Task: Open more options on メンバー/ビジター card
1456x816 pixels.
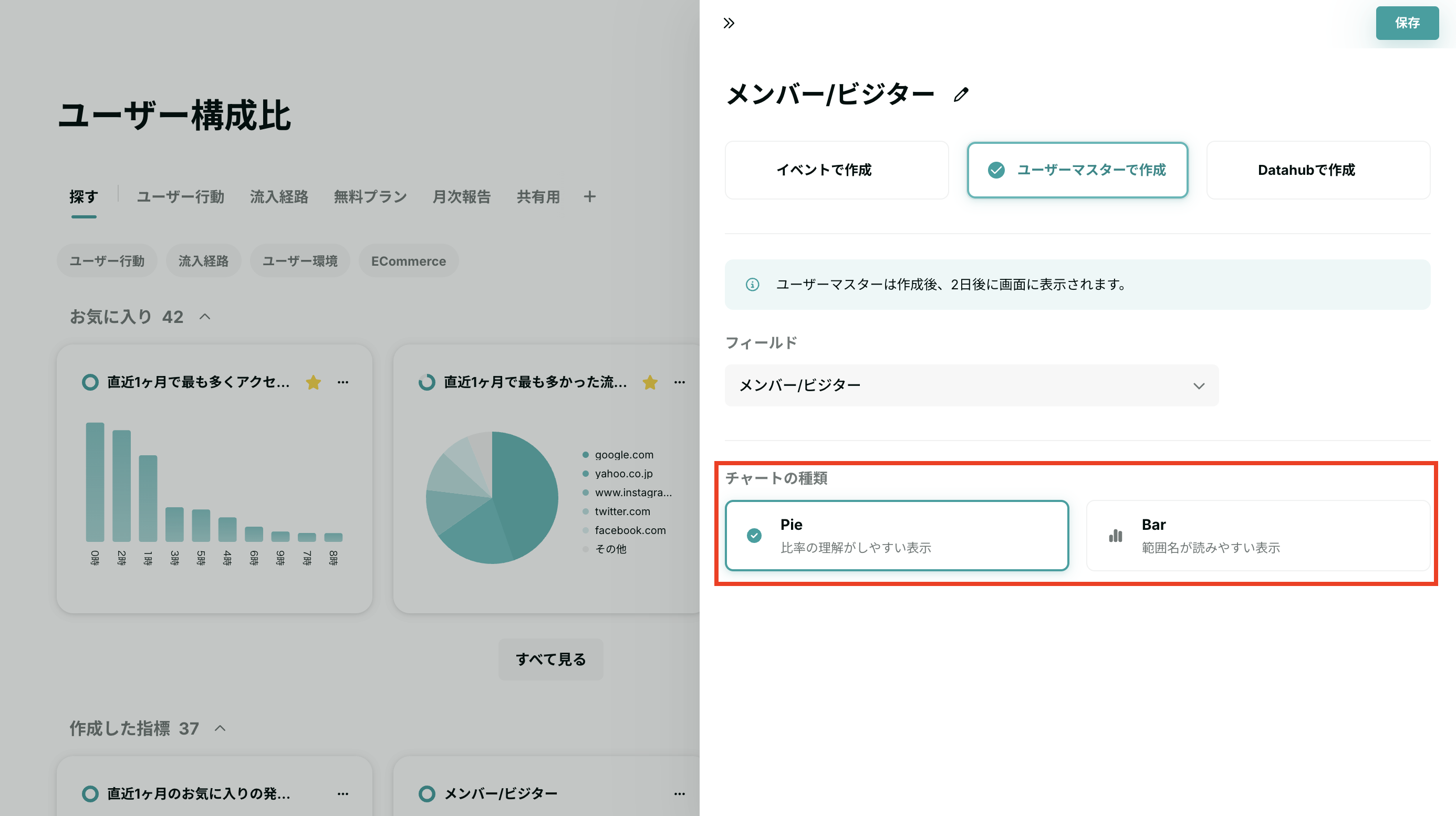Action: 679,794
